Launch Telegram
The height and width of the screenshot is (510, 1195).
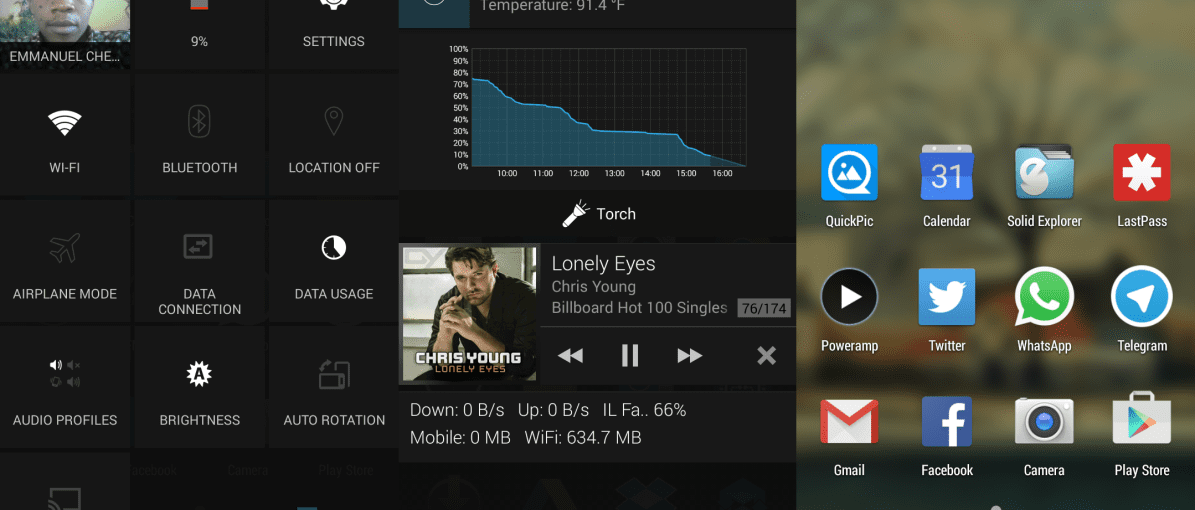(1142, 297)
